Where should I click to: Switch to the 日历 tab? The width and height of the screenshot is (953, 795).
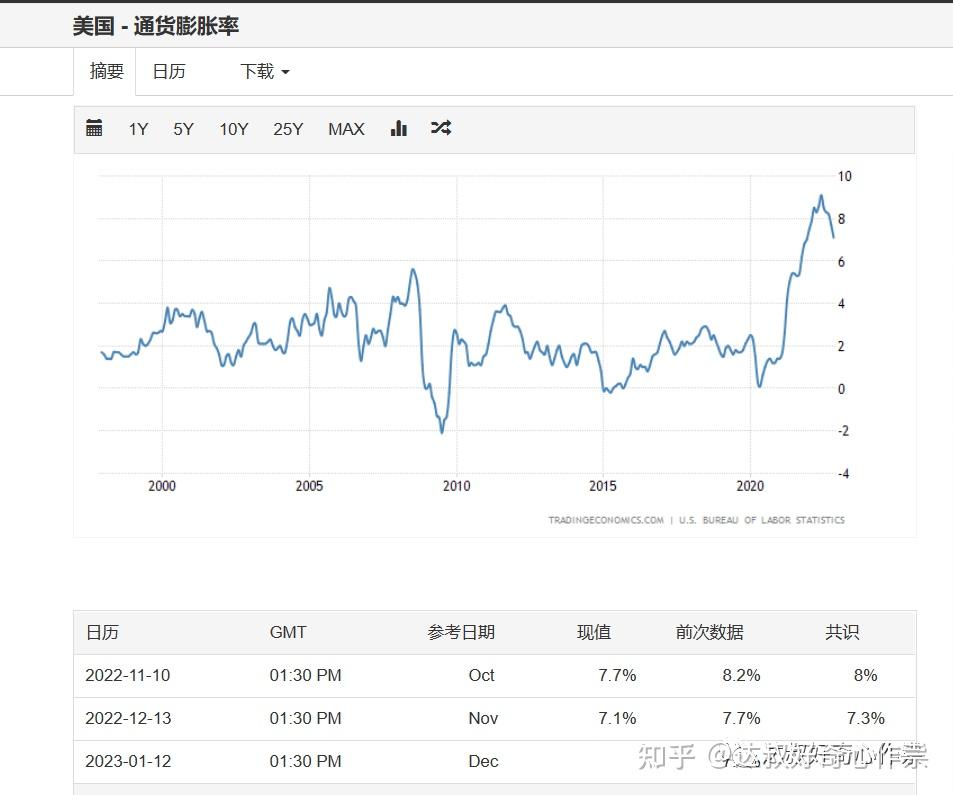[x=169, y=71]
